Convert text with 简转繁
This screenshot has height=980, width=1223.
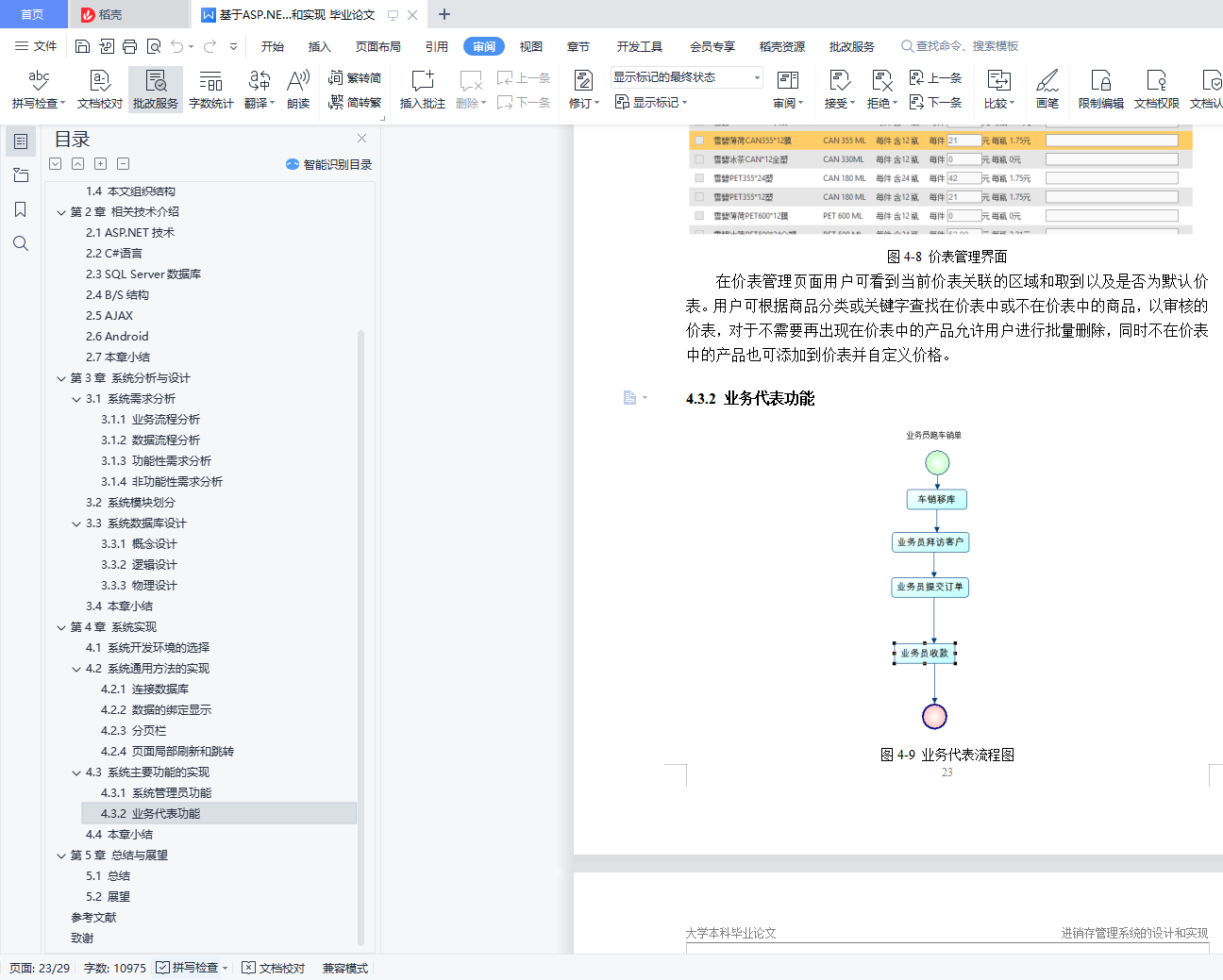click(x=355, y=102)
